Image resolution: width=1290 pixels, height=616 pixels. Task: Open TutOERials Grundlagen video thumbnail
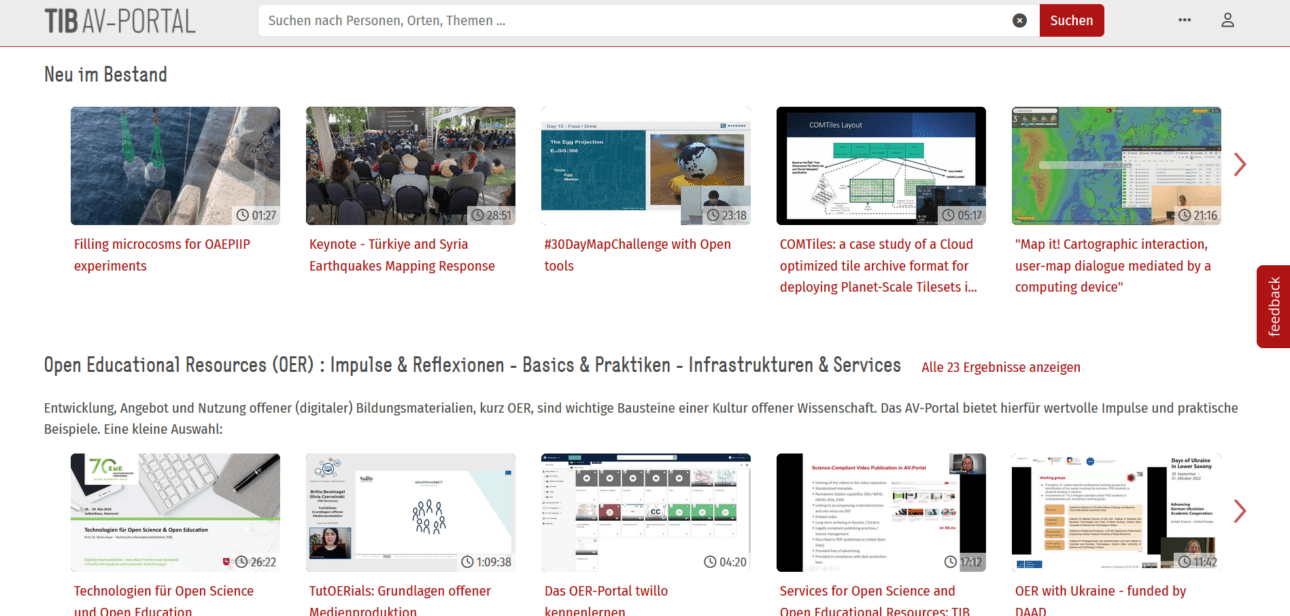410,512
